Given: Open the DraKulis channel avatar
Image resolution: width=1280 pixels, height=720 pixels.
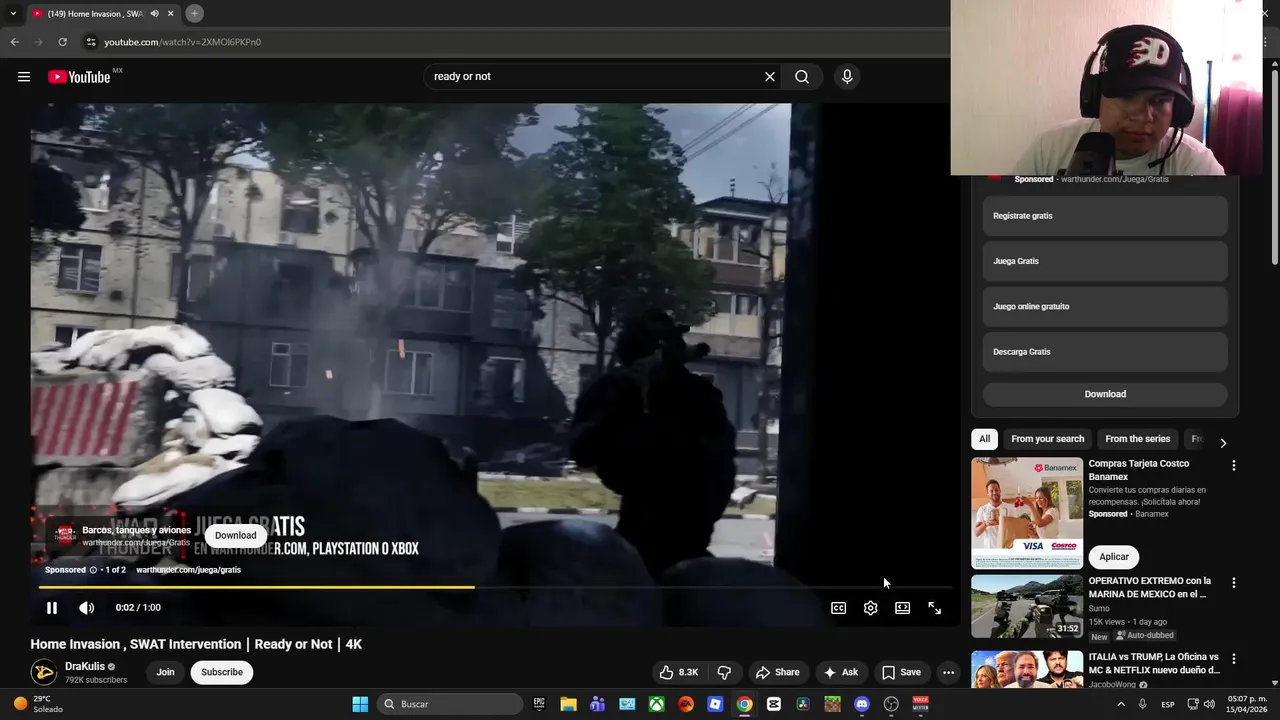Looking at the screenshot, I should (43, 672).
